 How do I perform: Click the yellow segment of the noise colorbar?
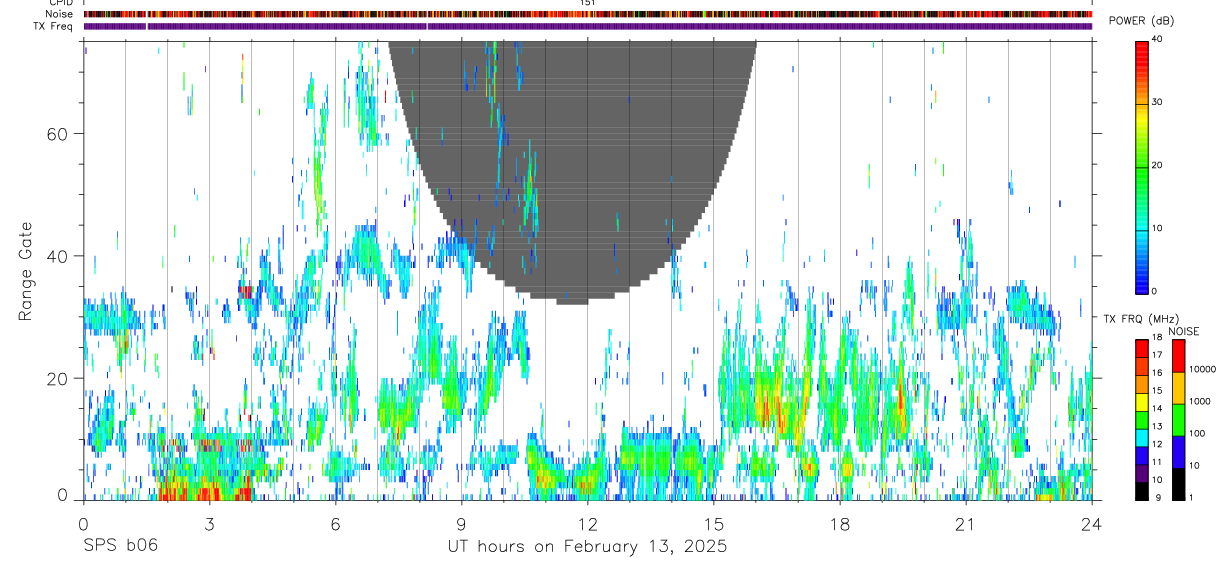pyautogui.click(x=1179, y=388)
